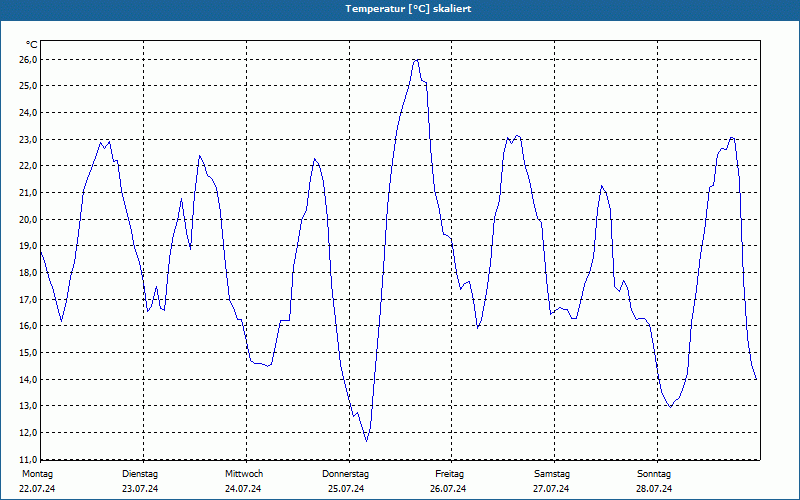The height and width of the screenshot is (500, 800).
Task: Click the '28.07.24' date label
Action: (654, 489)
